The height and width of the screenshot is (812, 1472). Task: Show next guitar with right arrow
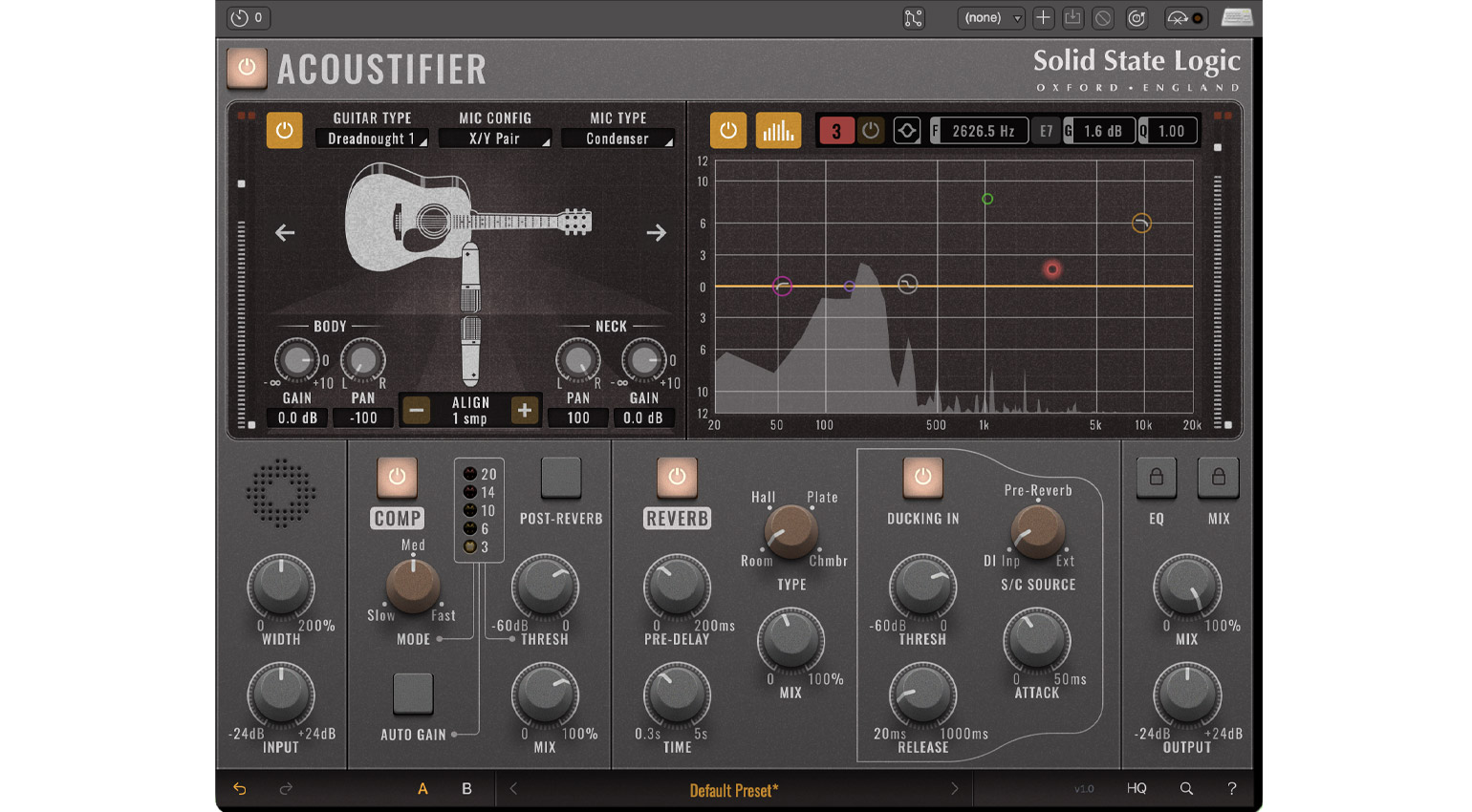(x=656, y=233)
